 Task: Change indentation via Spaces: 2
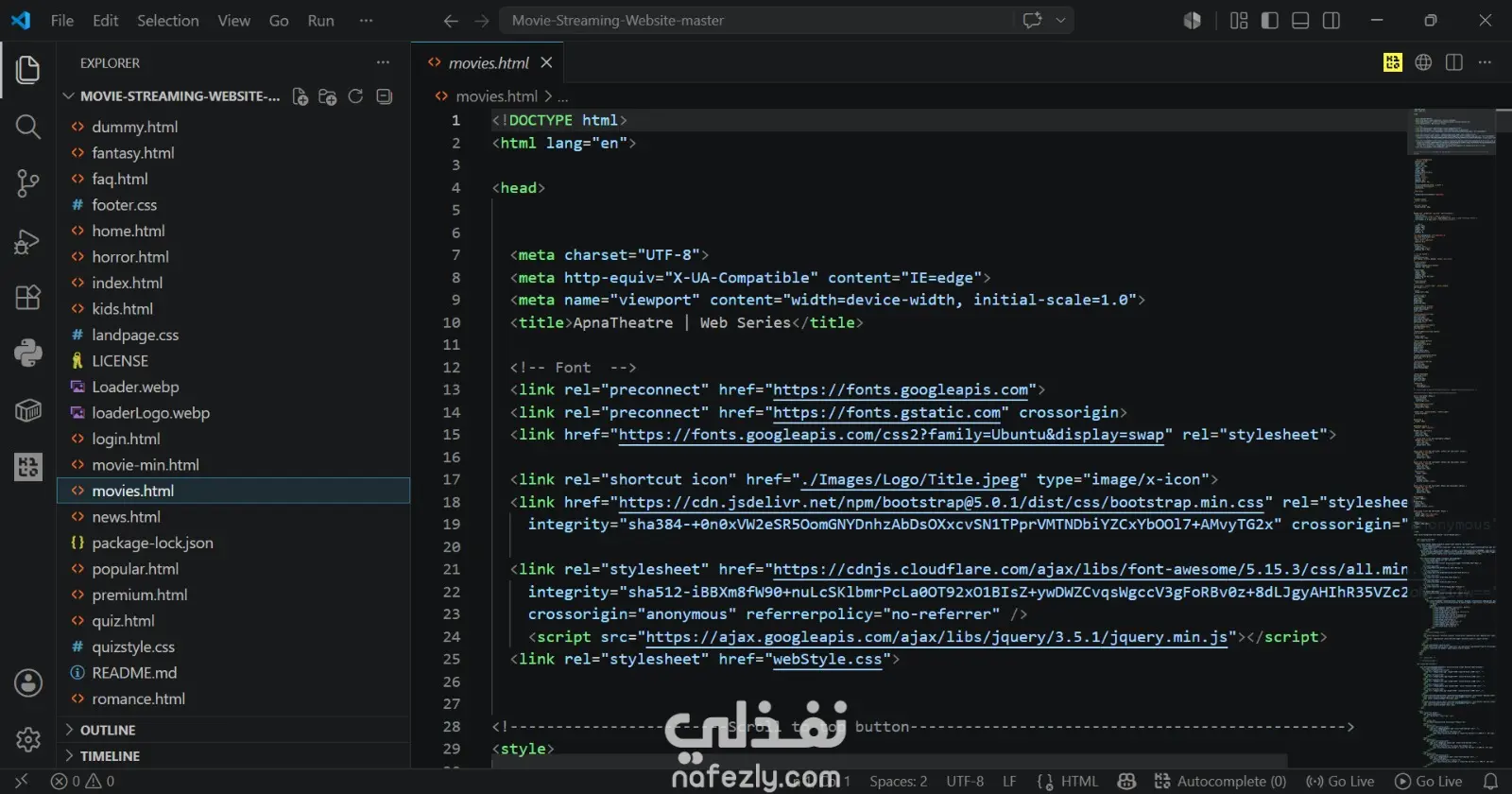[x=899, y=782]
